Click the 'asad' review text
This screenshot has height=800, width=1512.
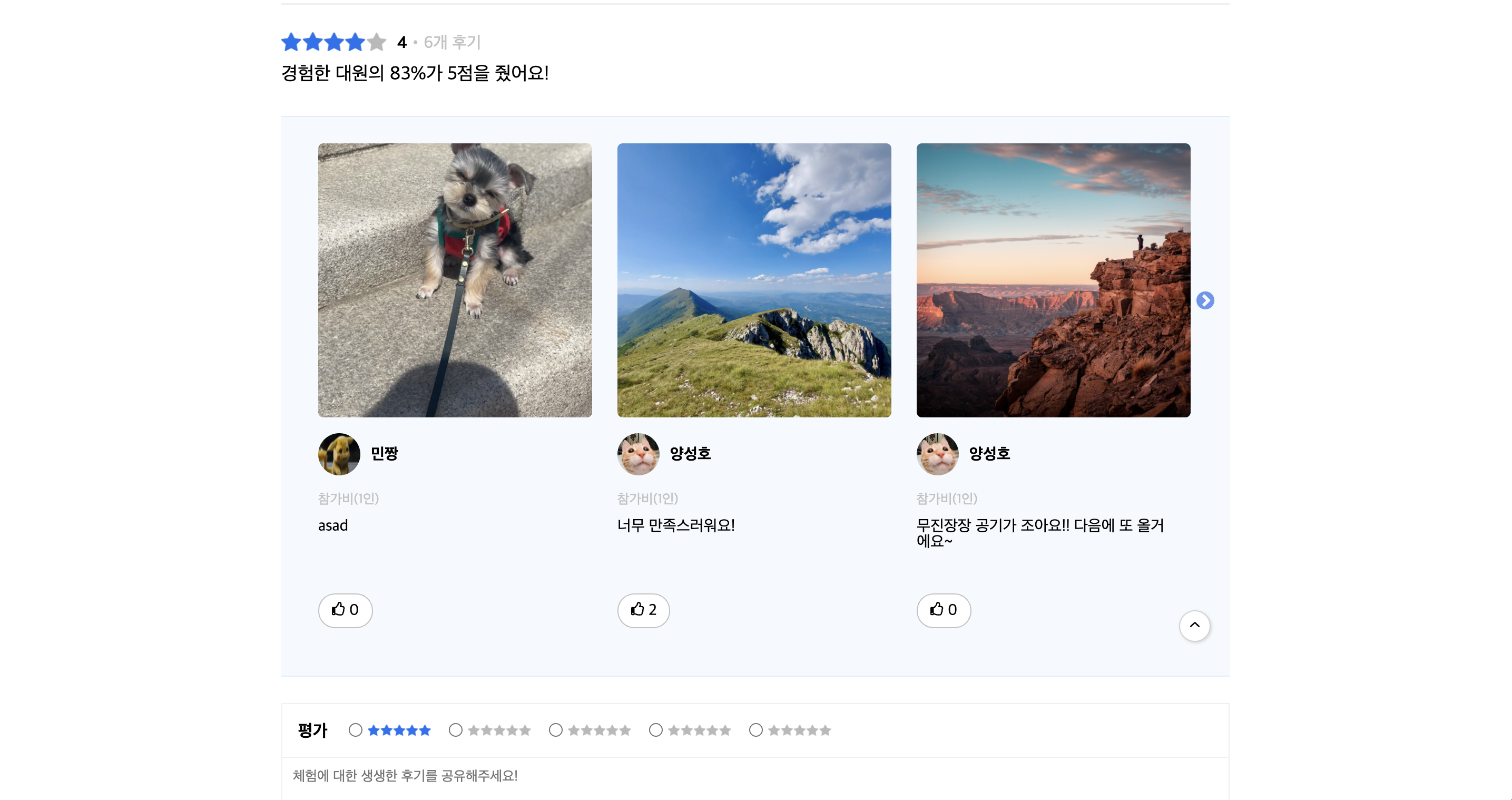tap(333, 525)
